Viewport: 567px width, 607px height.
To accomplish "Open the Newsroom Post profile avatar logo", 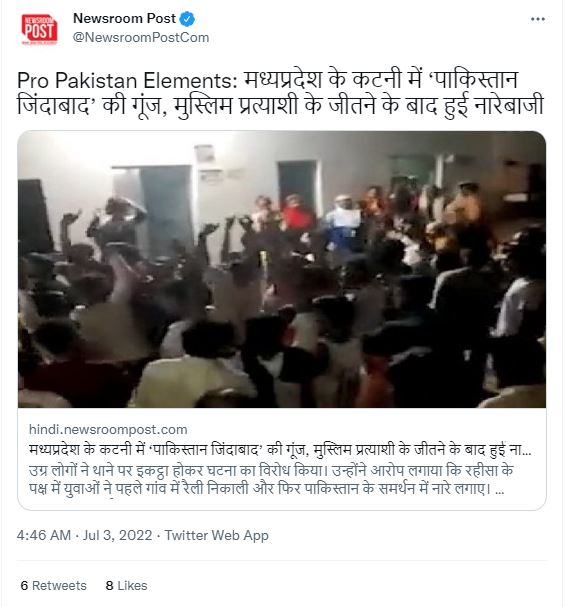I will (39, 29).
